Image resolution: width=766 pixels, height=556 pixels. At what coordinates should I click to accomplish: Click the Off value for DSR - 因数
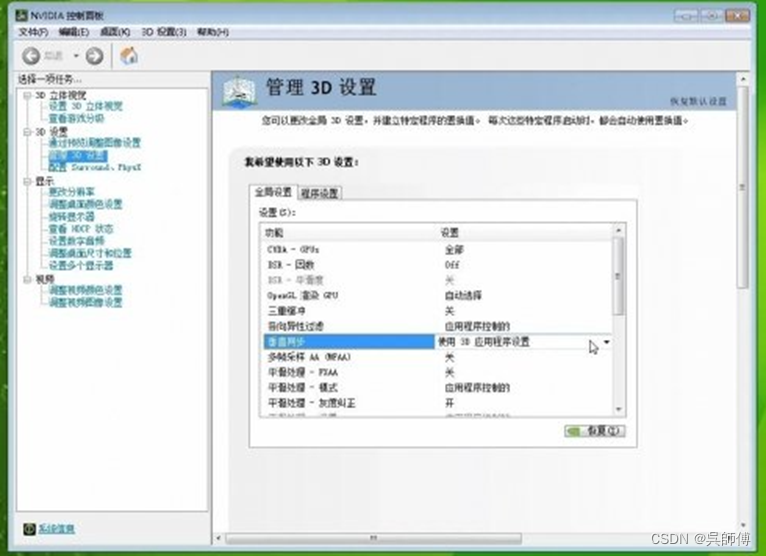[452, 265]
